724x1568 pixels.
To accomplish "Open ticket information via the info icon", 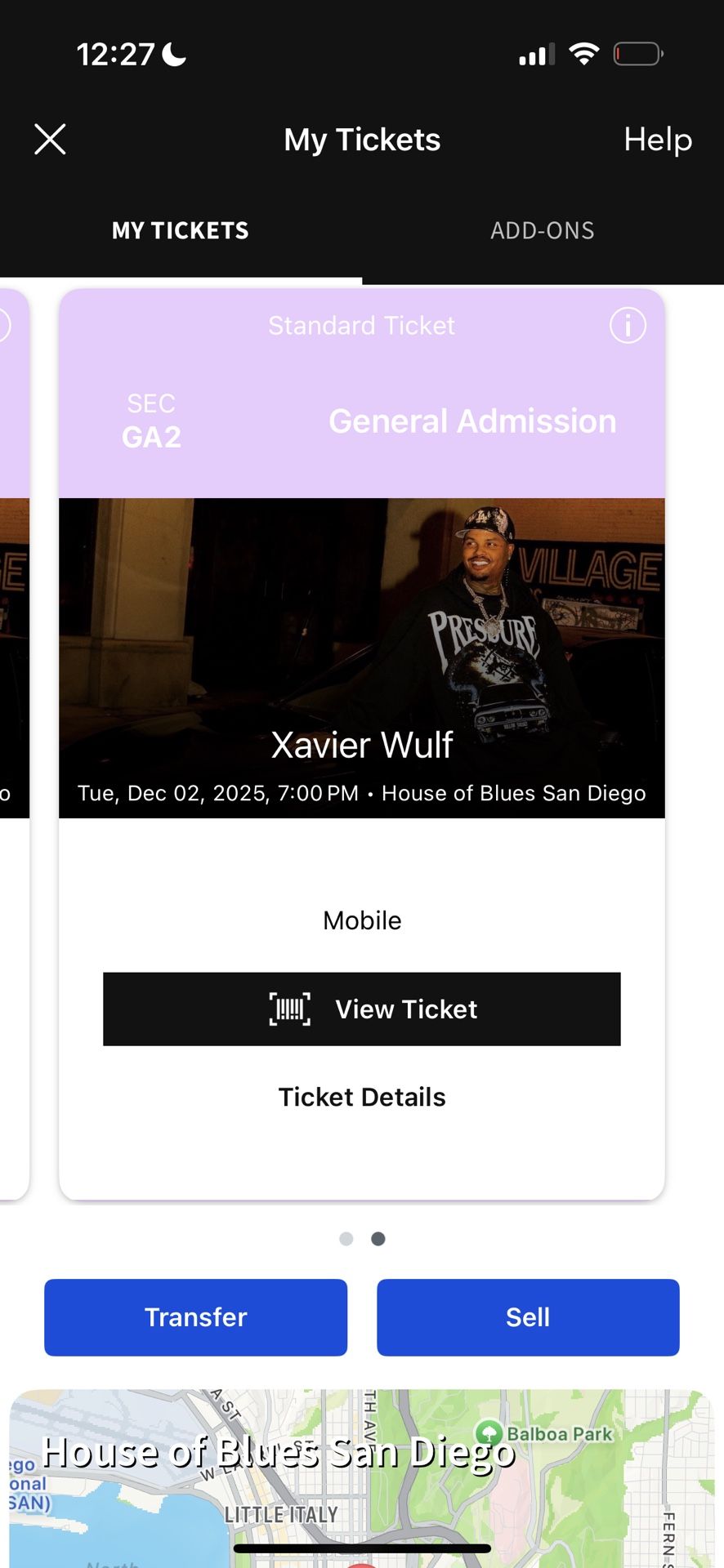I will click(x=626, y=325).
